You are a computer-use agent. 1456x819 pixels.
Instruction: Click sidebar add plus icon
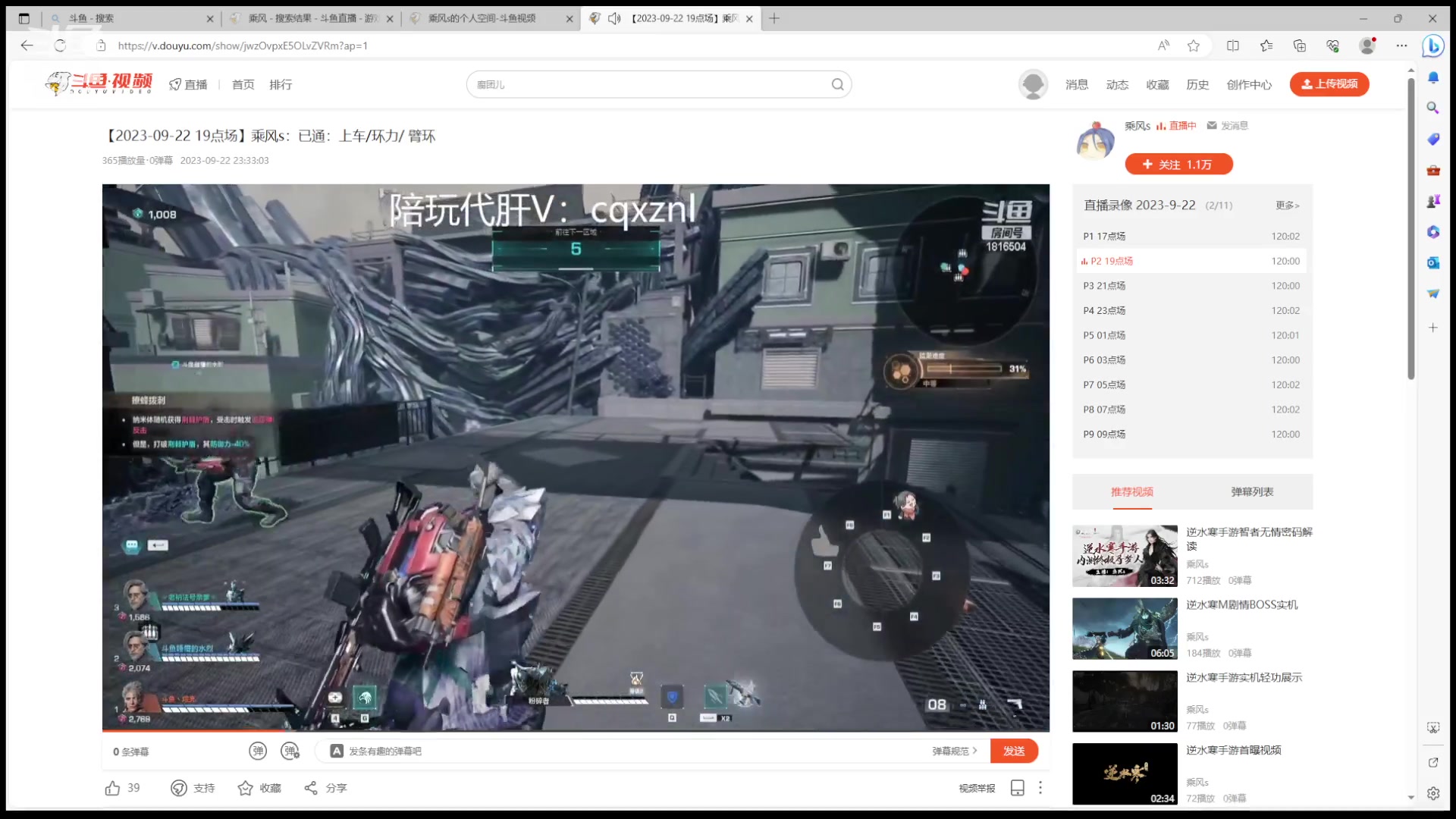(x=1433, y=328)
